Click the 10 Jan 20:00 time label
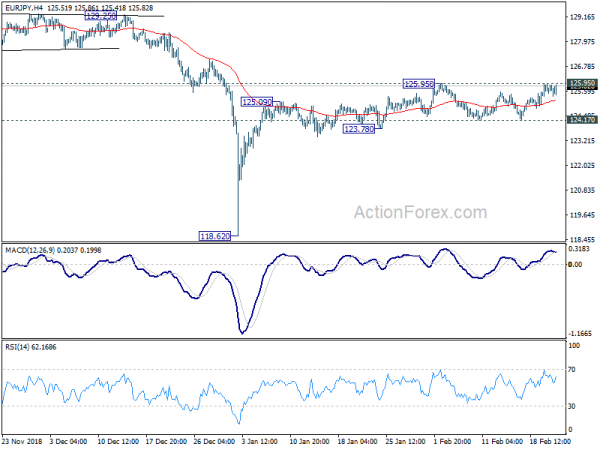 (x=310, y=441)
